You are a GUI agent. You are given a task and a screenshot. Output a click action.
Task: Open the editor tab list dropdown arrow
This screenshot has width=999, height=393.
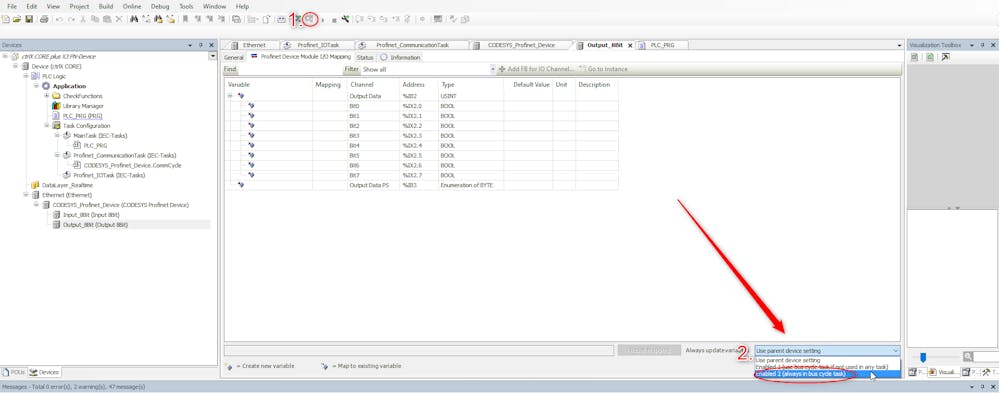tap(899, 45)
